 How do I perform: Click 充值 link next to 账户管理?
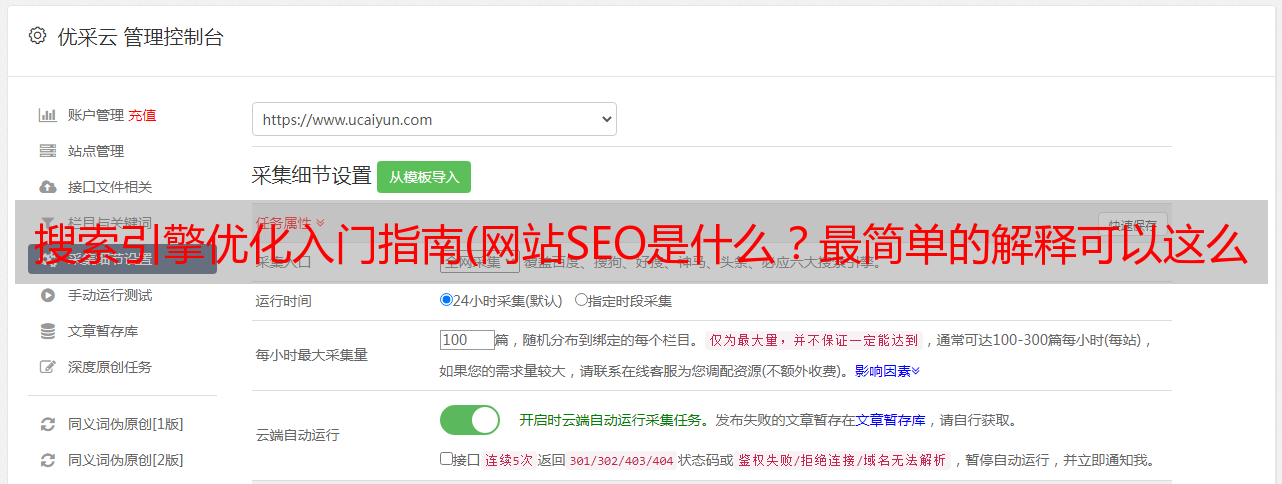click(142, 115)
